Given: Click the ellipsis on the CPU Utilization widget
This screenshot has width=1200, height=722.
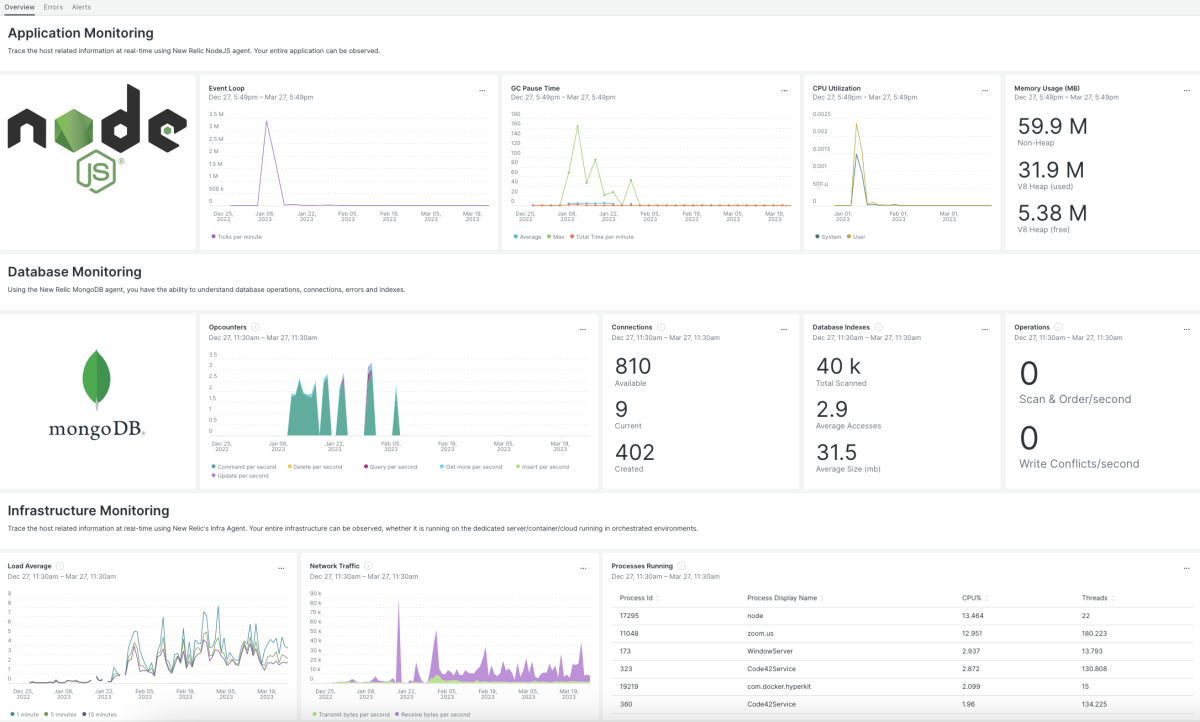Looking at the screenshot, I should coord(985,89).
